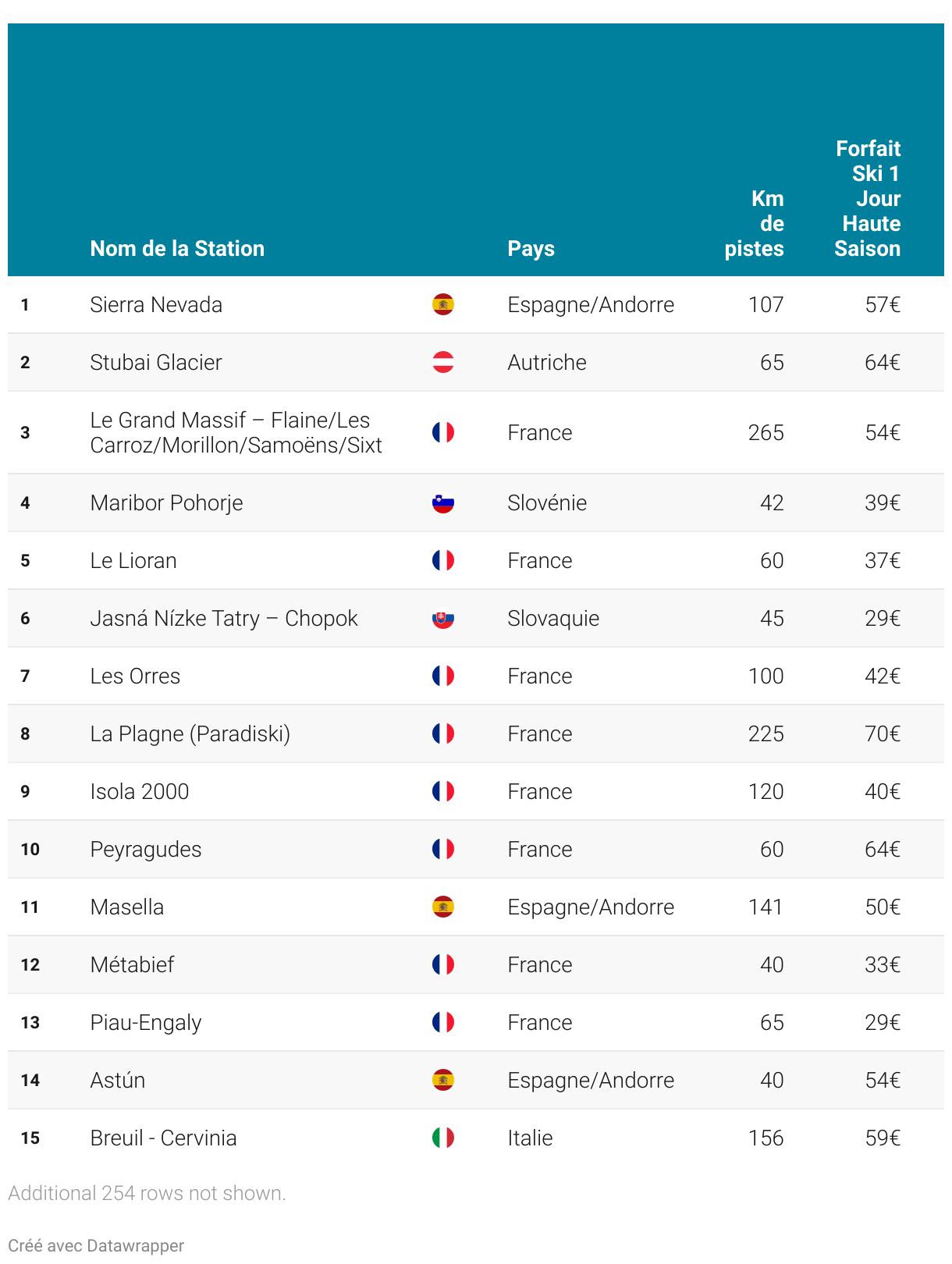Click 265 km value for Le Grand Massif

tap(766, 432)
